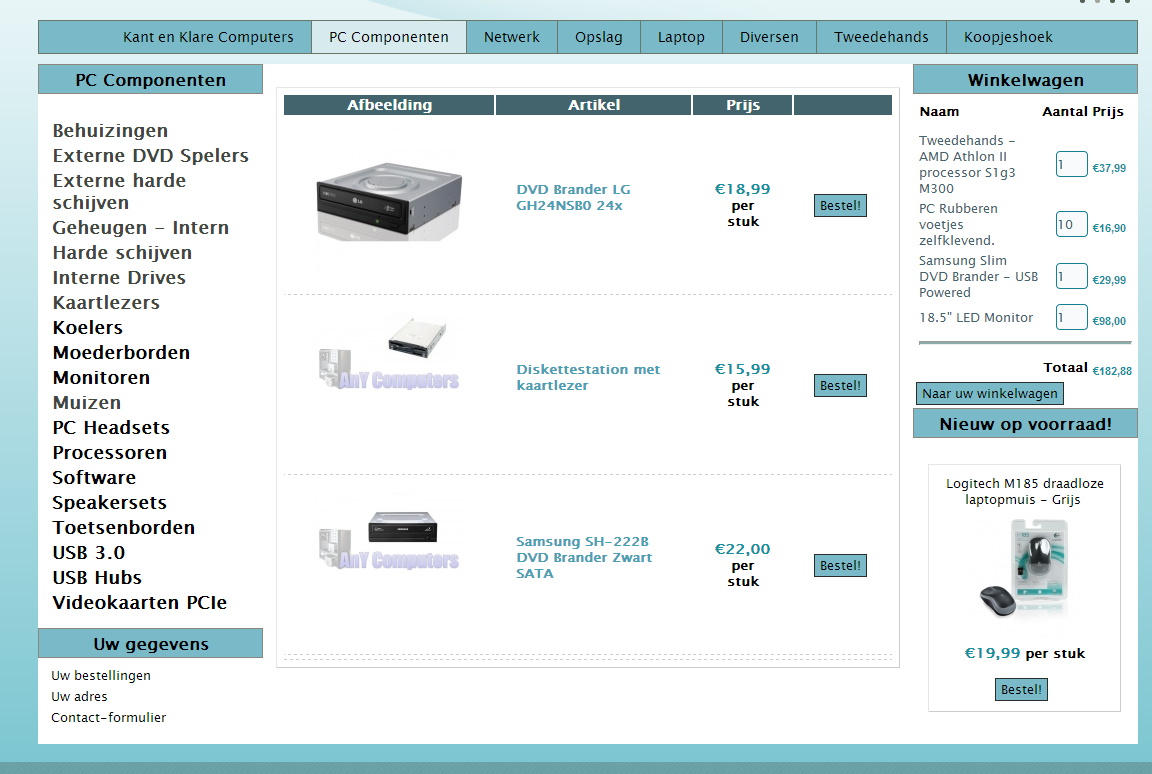The height and width of the screenshot is (774, 1152).
Task: Show Interne Drives category
Action: pos(119,278)
